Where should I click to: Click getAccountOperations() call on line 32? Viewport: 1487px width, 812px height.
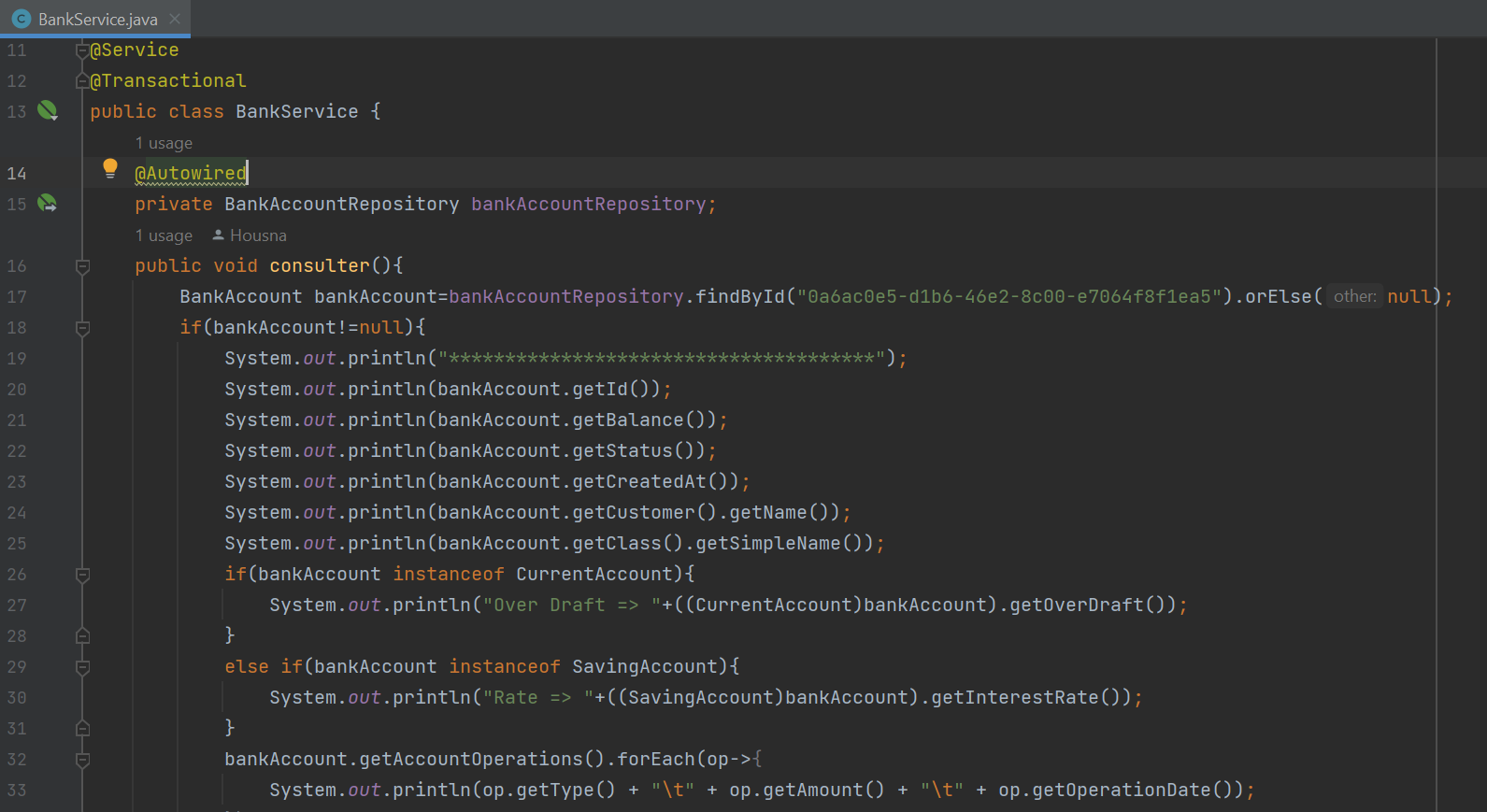pos(482,759)
